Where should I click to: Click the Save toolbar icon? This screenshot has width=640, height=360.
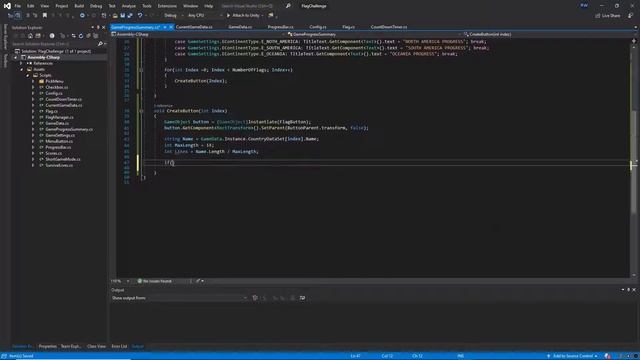[122, 16]
